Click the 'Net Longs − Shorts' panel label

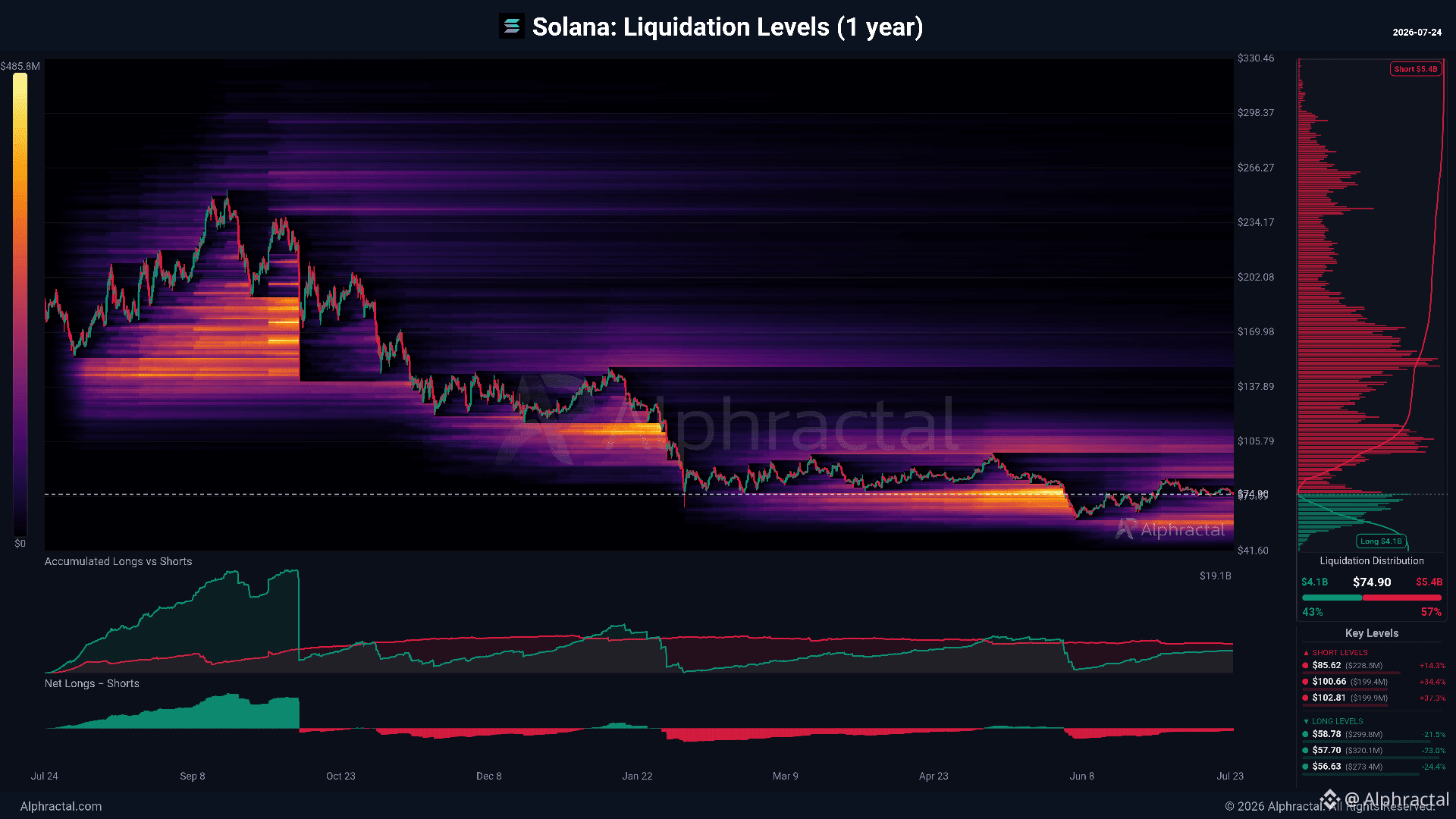(x=92, y=683)
